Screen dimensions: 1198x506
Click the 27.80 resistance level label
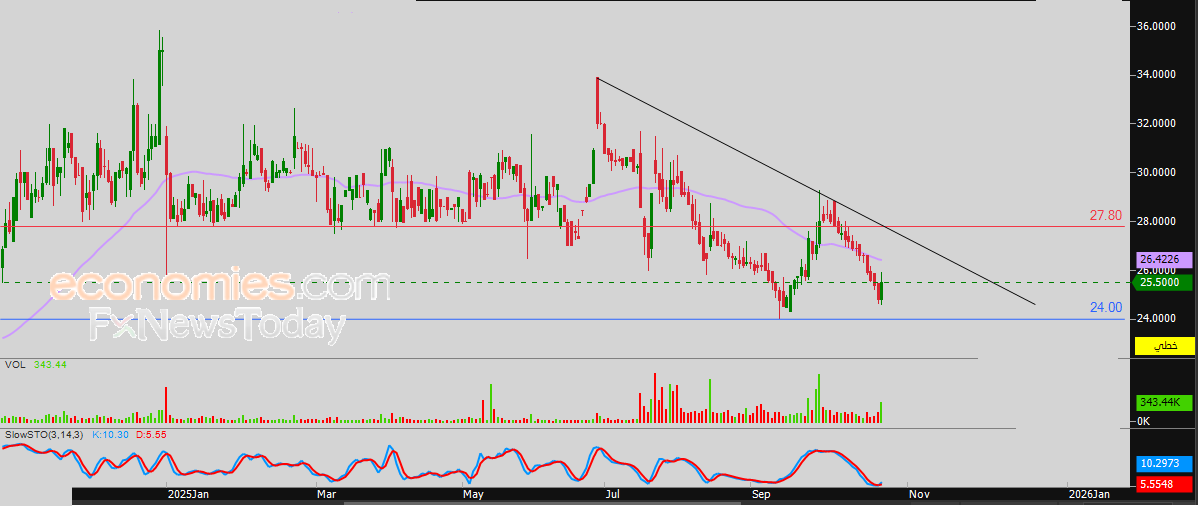click(1105, 216)
